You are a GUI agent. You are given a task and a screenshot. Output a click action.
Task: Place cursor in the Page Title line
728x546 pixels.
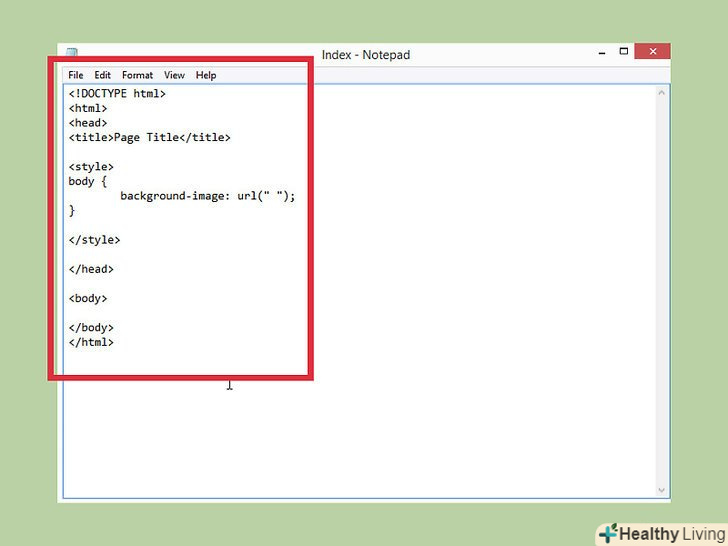point(149,138)
